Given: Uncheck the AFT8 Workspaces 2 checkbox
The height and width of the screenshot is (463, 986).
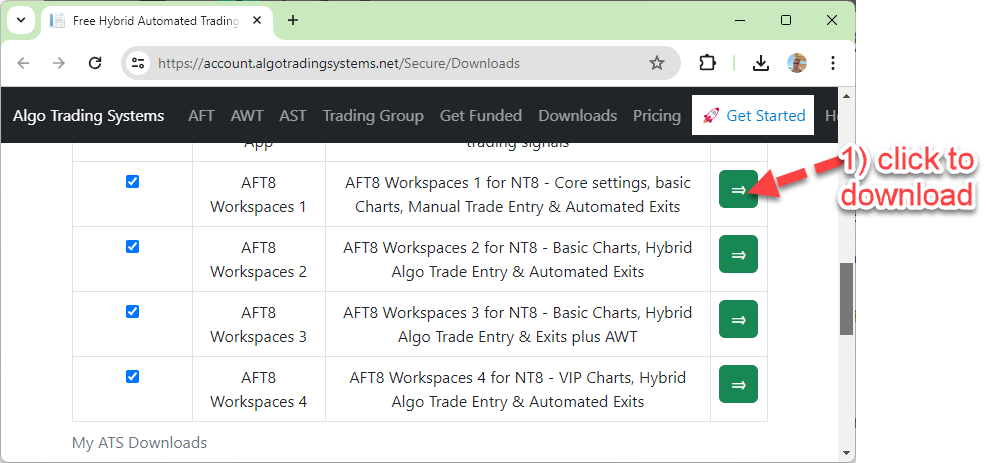Looking at the screenshot, I should [132, 247].
